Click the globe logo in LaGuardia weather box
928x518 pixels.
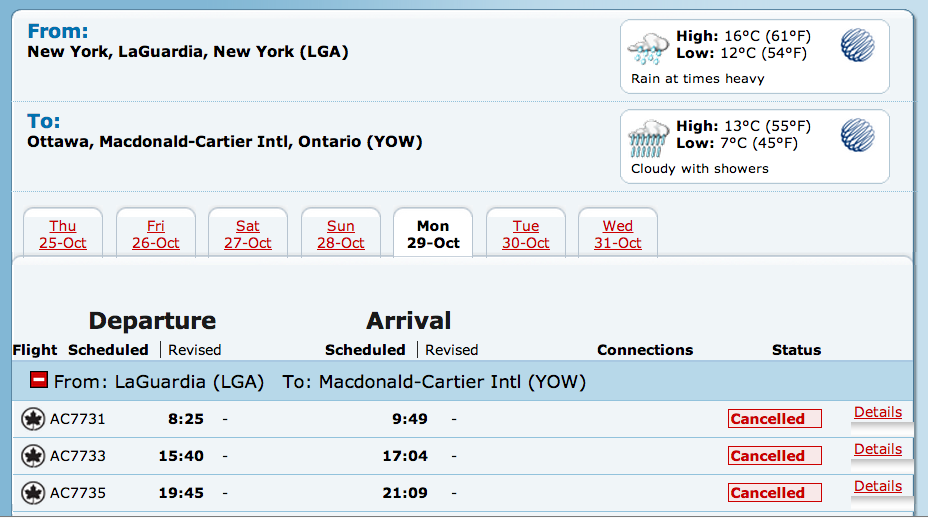(x=857, y=45)
